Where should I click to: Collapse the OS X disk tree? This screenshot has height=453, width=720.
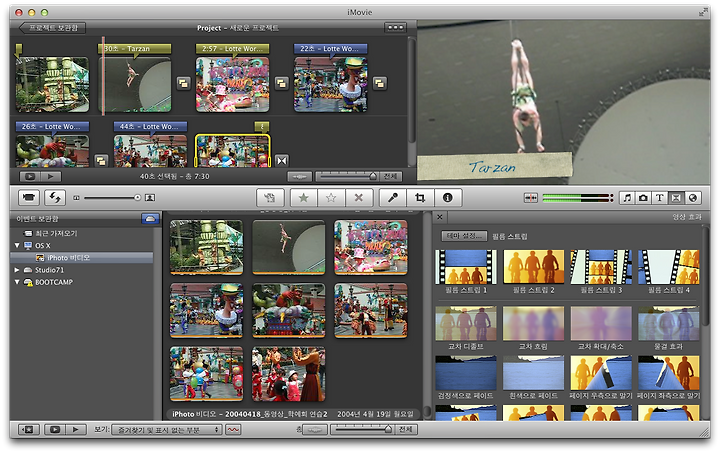(17, 246)
